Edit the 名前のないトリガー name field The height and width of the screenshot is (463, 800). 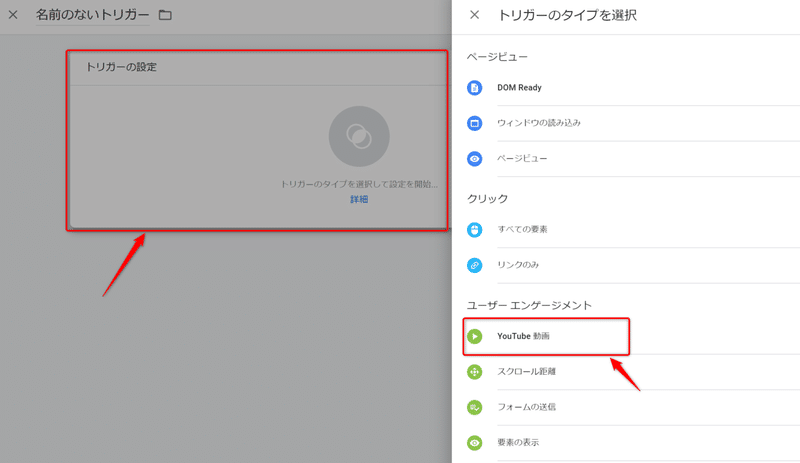coord(92,15)
